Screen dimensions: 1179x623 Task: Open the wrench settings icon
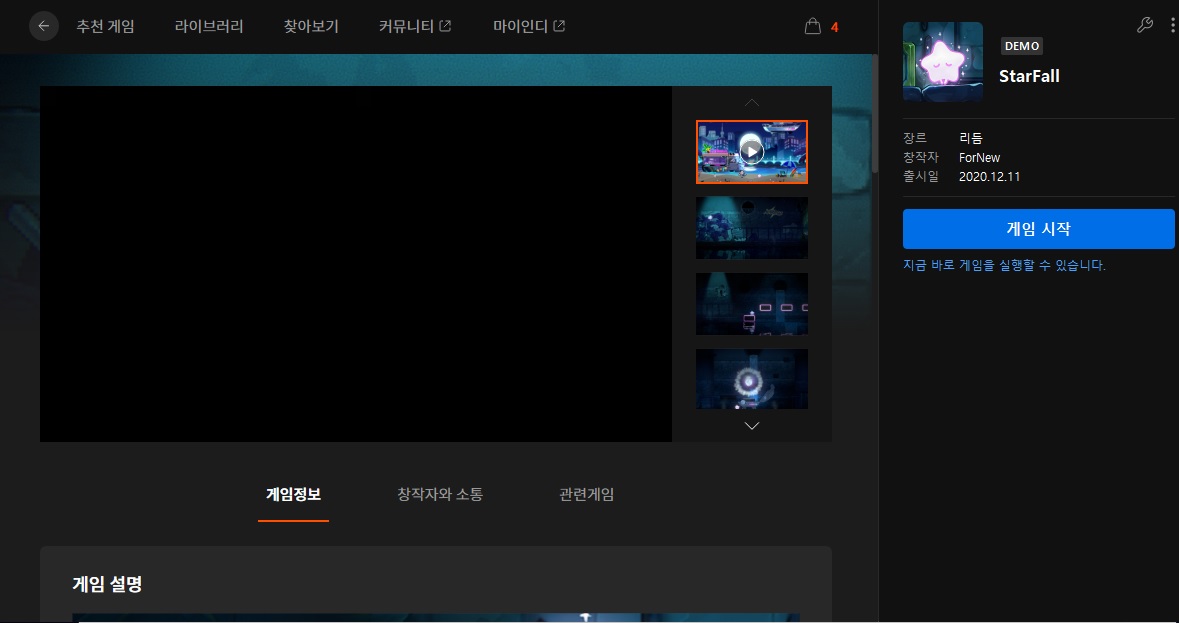pyautogui.click(x=1145, y=25)
